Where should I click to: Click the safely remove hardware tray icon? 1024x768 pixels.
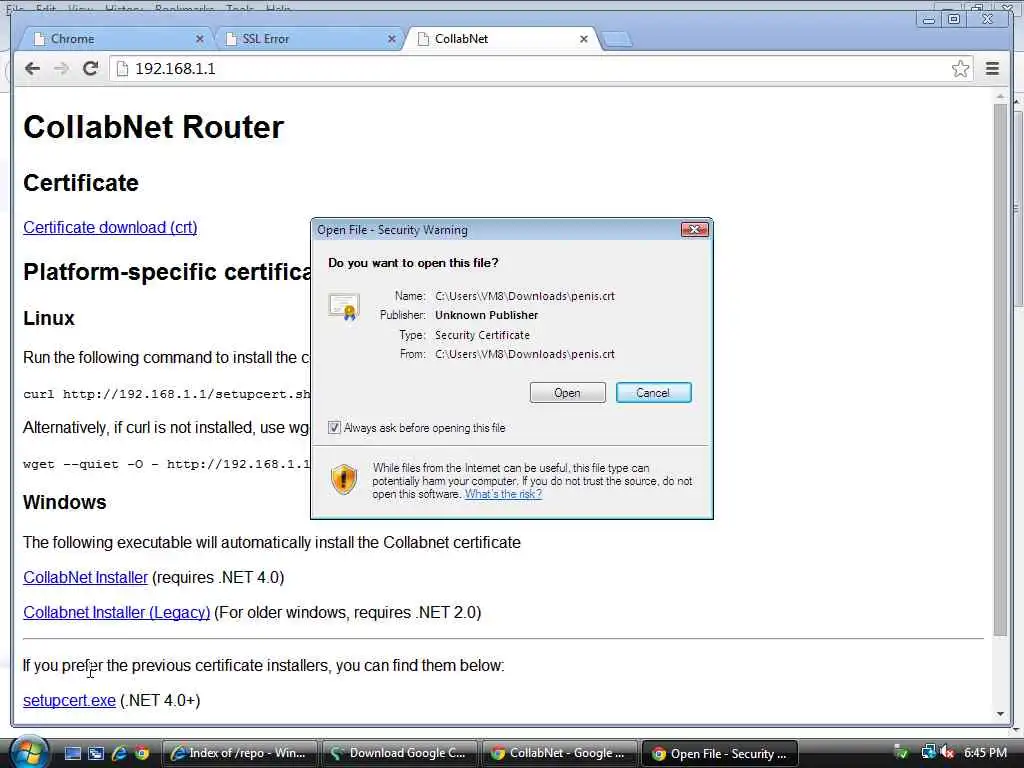click(x=901, y=753)
